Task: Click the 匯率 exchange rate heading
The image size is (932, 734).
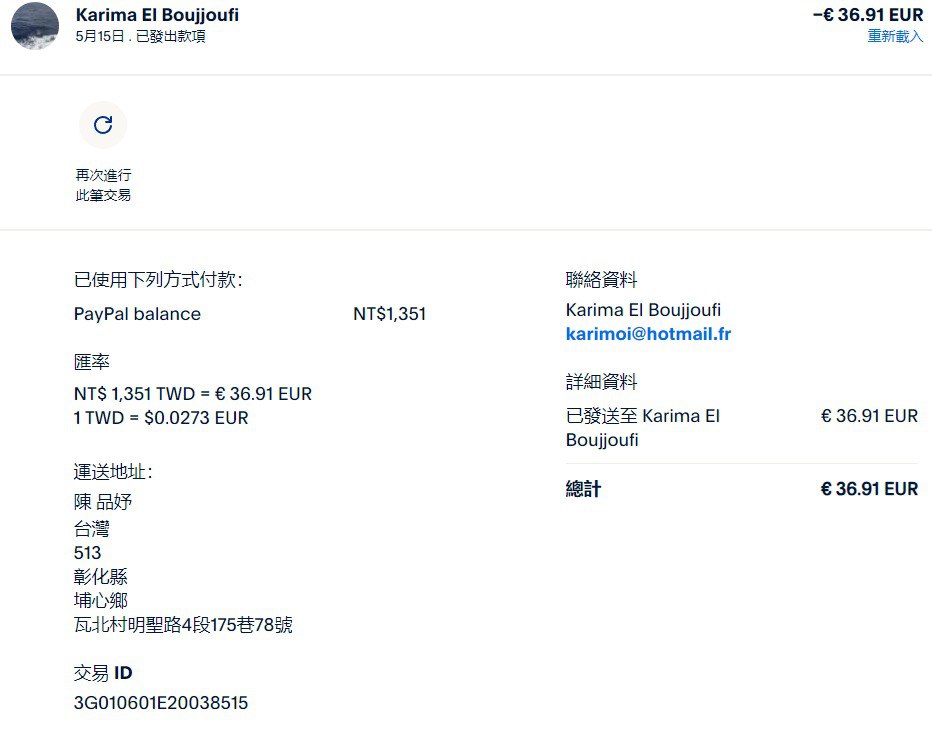Action: (x=92, y=361)
